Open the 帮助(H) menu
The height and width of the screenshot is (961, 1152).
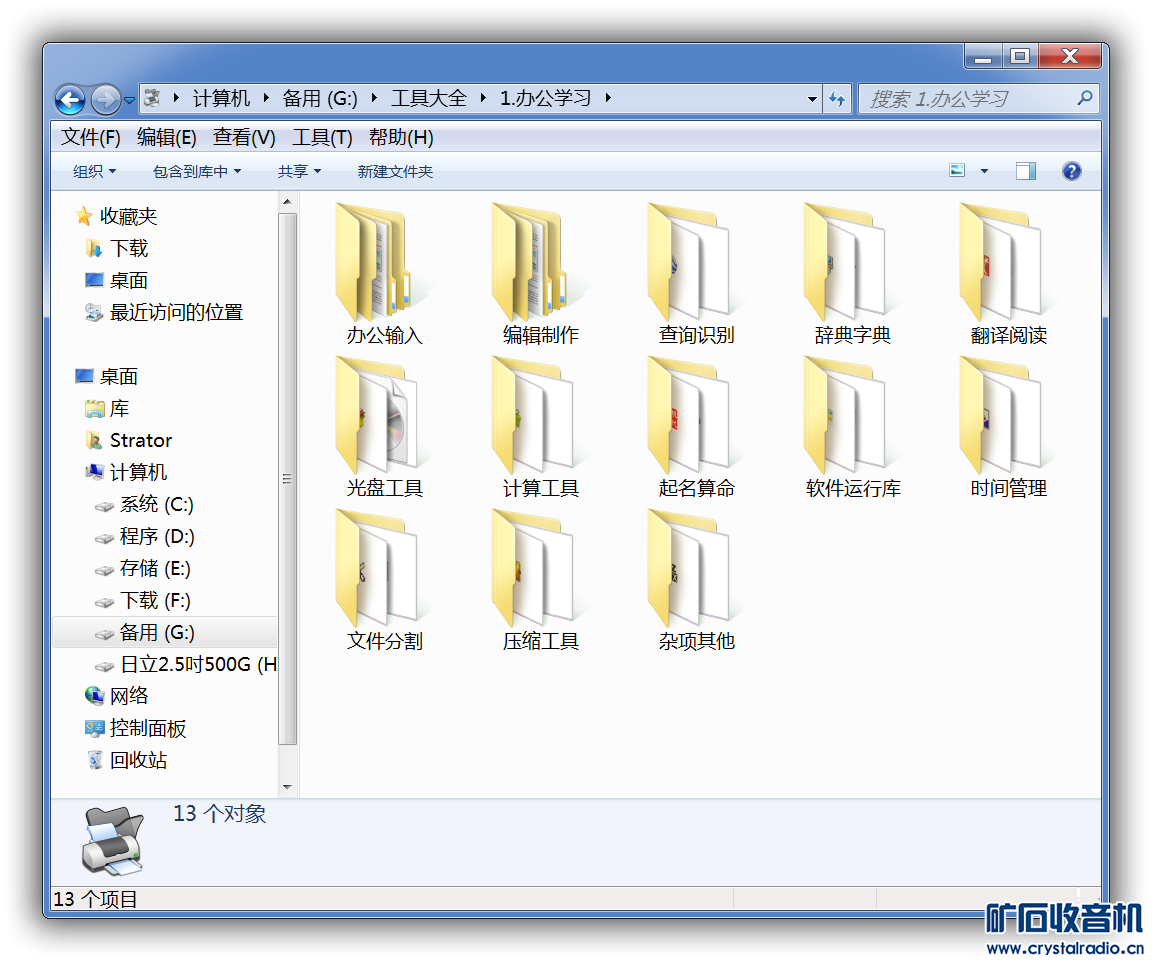point(401,137)
